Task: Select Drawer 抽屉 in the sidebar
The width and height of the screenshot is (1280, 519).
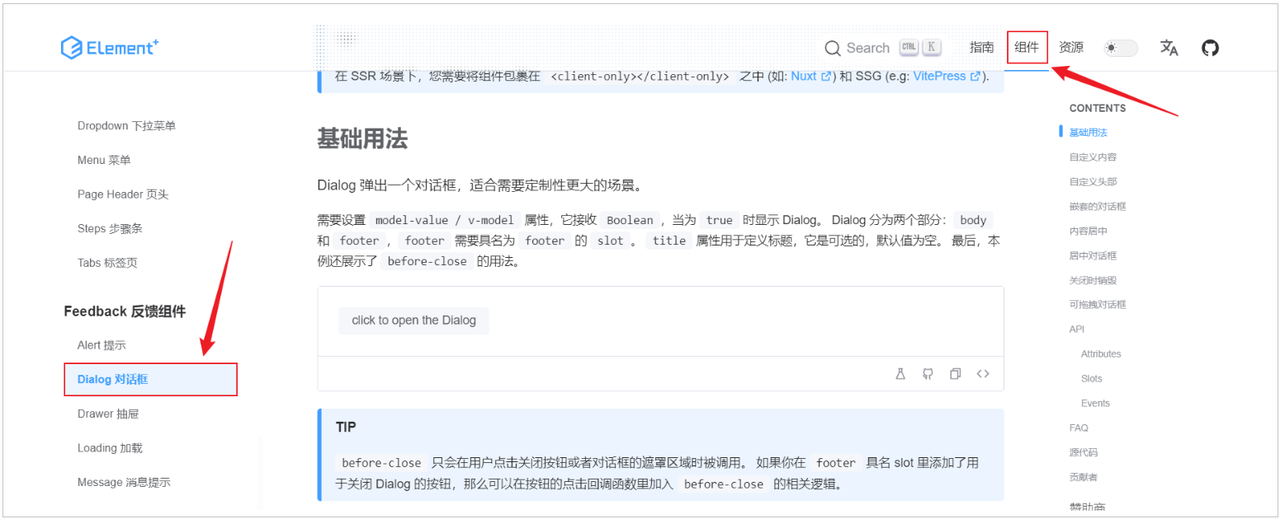Action: (108, 414)
